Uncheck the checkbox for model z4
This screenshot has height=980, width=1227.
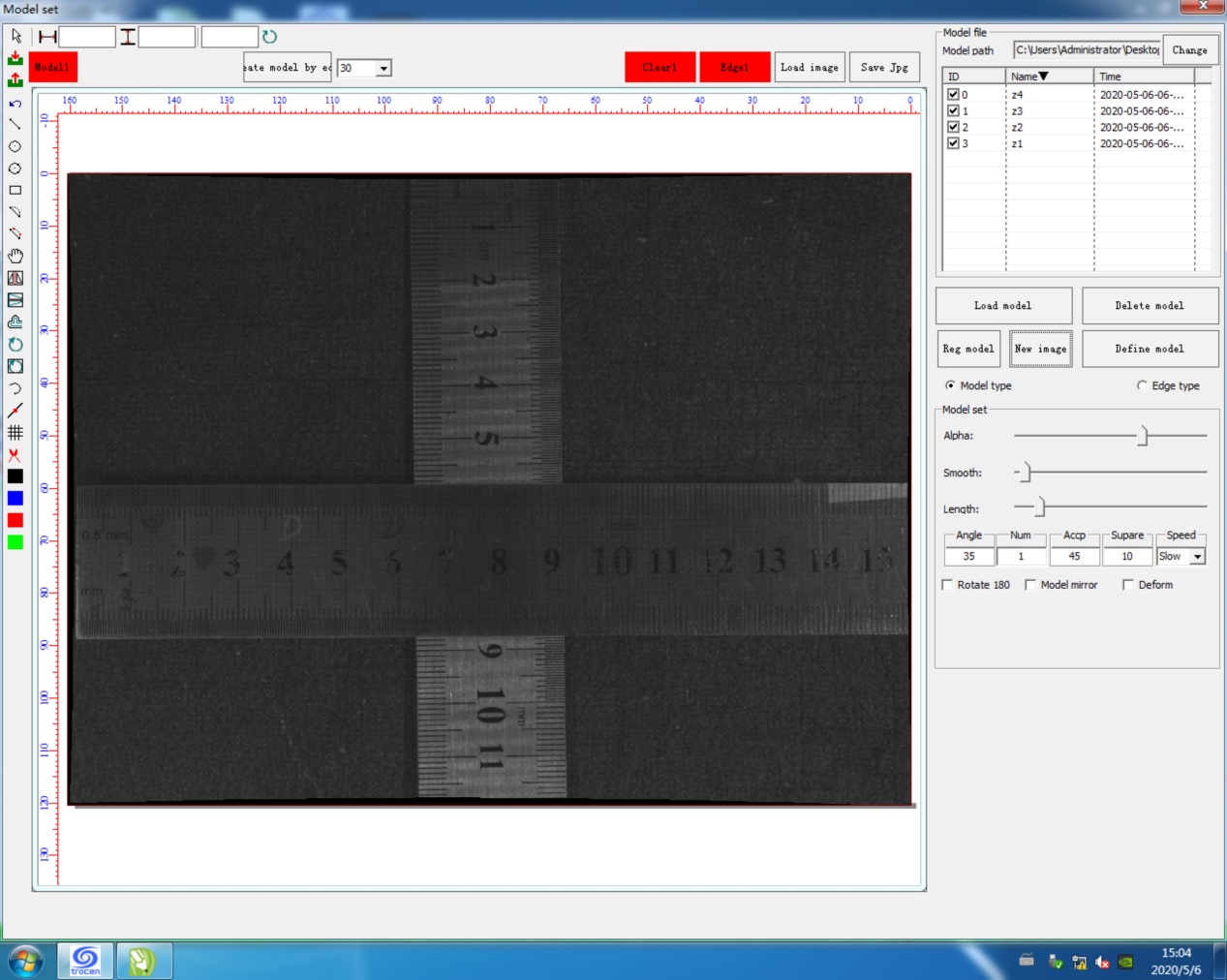[x=953, y=95]
